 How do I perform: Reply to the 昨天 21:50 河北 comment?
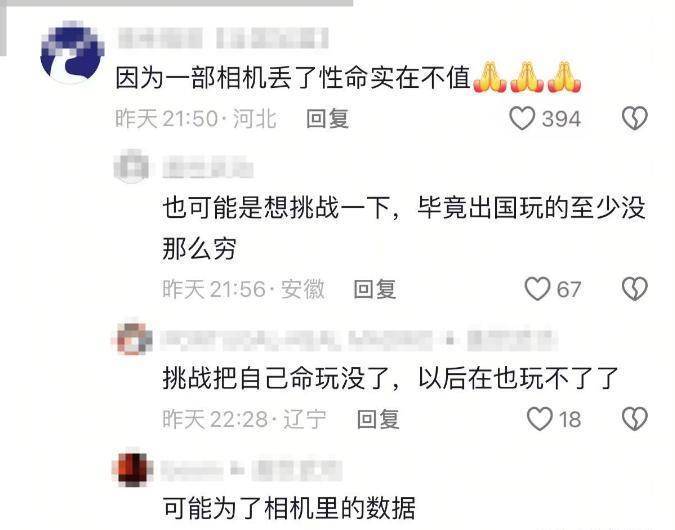[x=327, y=118]
